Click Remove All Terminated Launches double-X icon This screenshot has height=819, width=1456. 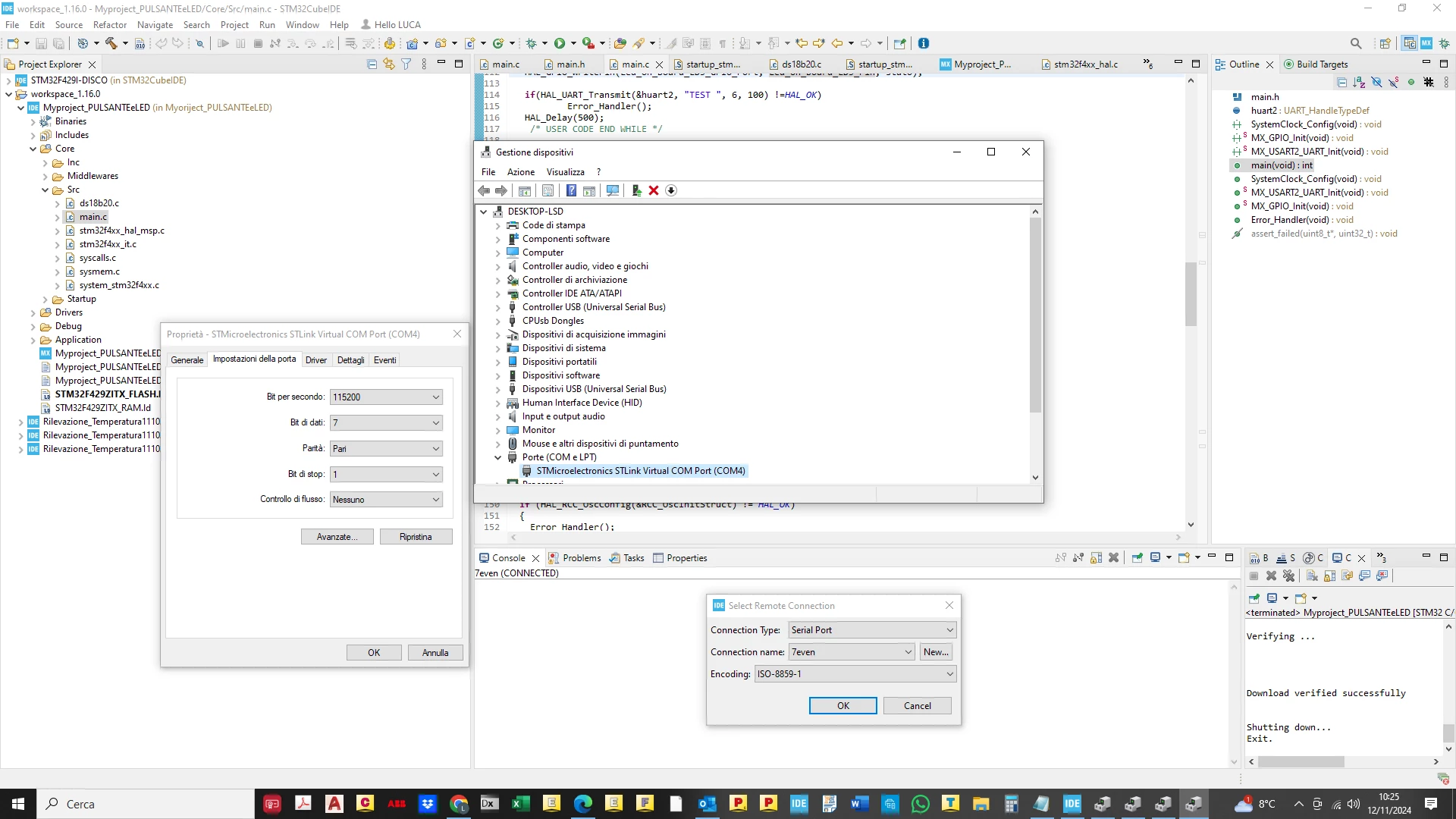tap(1288, 576)
